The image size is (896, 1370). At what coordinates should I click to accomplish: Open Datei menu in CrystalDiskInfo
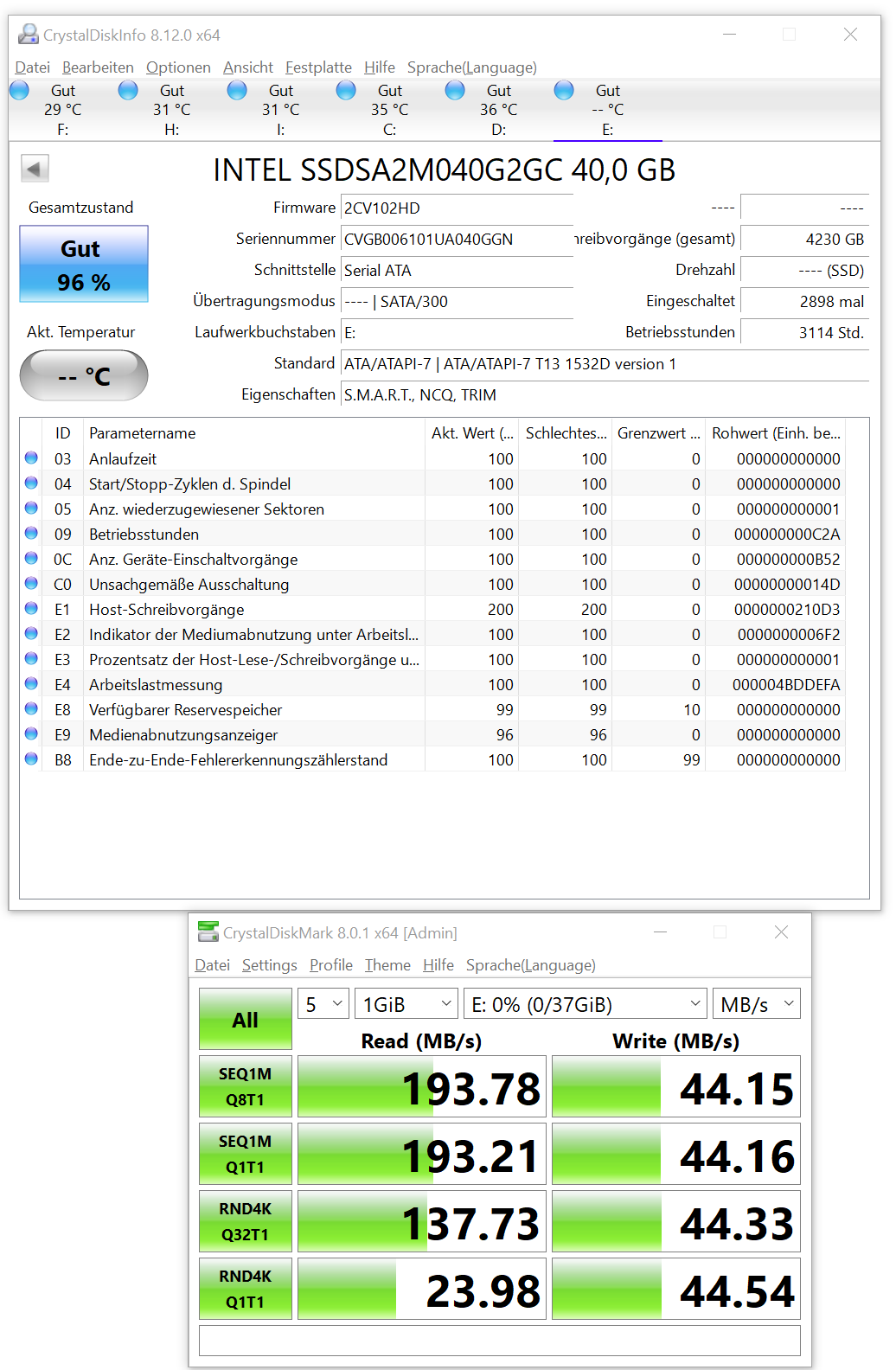(33, 67)
